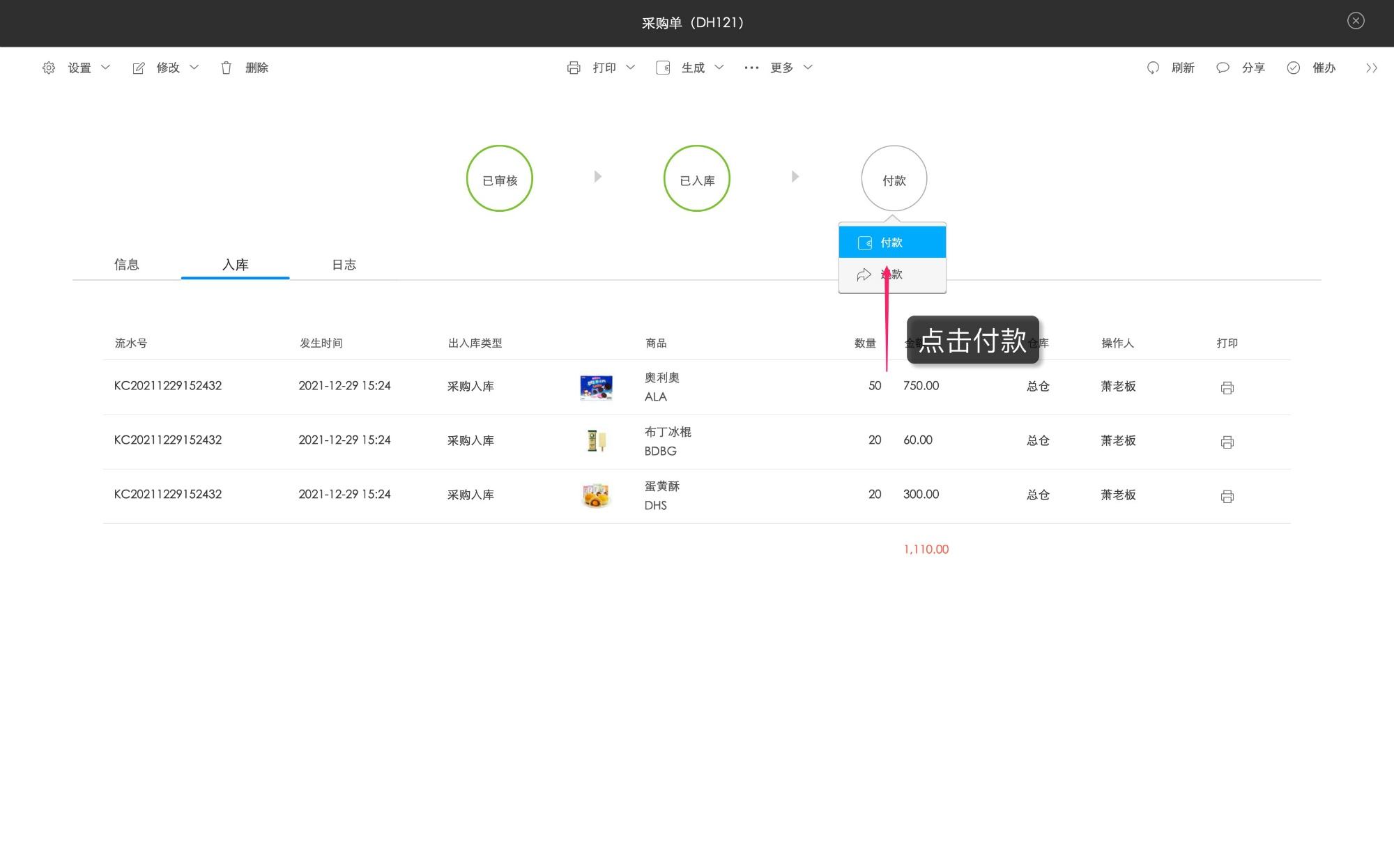Click the generate wallet icon
1394x868 pixels.
(663, 68)
